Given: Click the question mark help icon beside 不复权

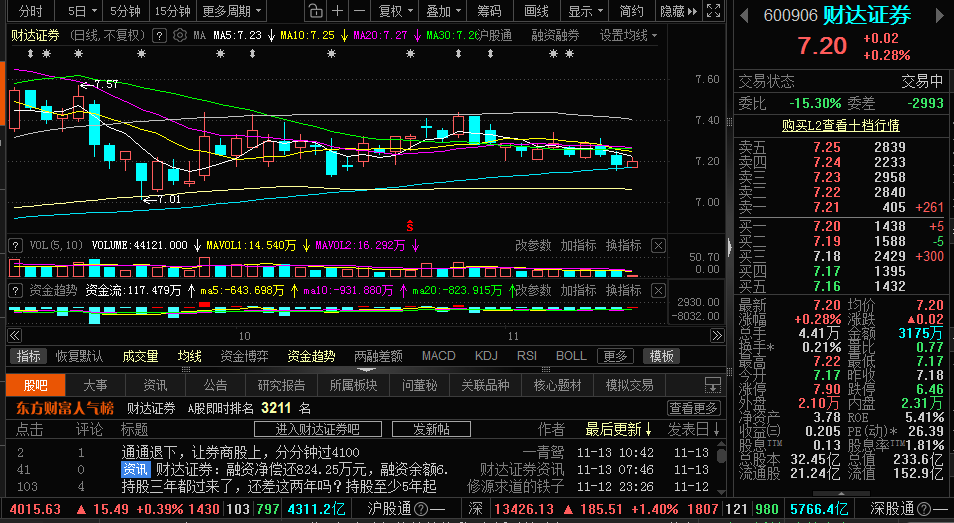Looking at the screenshot, I should point(159,36).
